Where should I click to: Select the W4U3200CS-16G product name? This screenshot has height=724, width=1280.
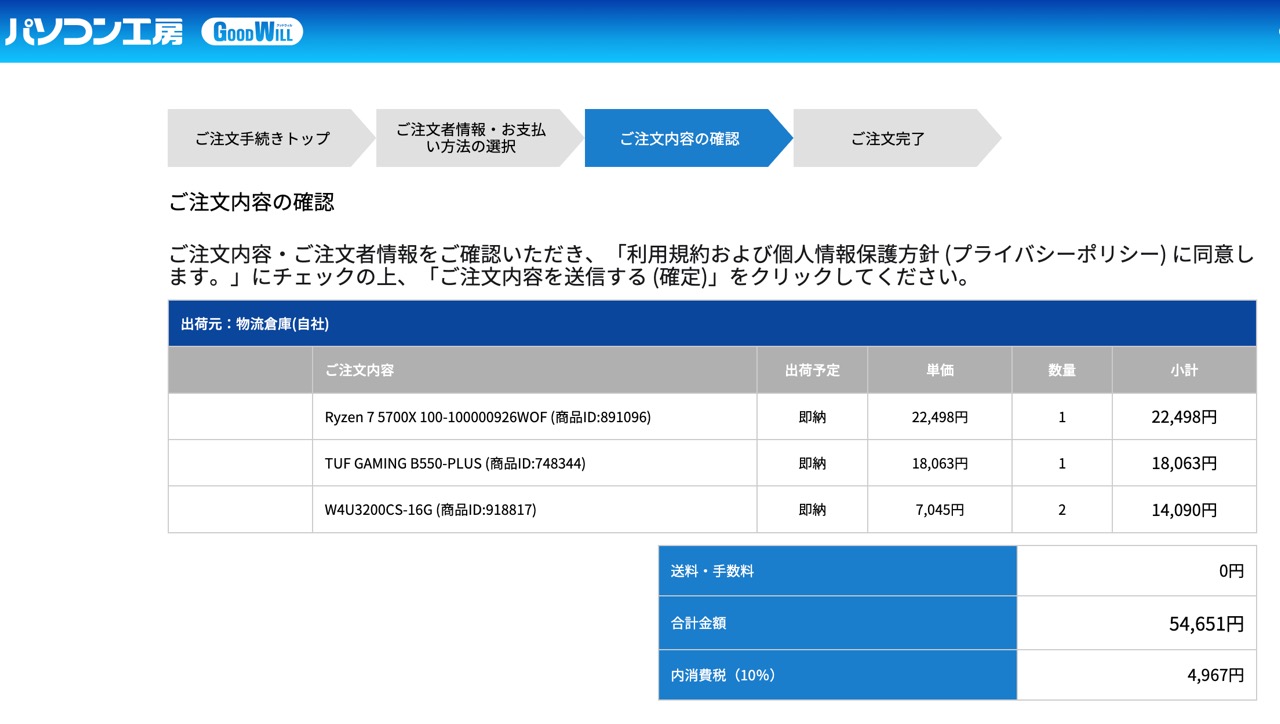430,510
